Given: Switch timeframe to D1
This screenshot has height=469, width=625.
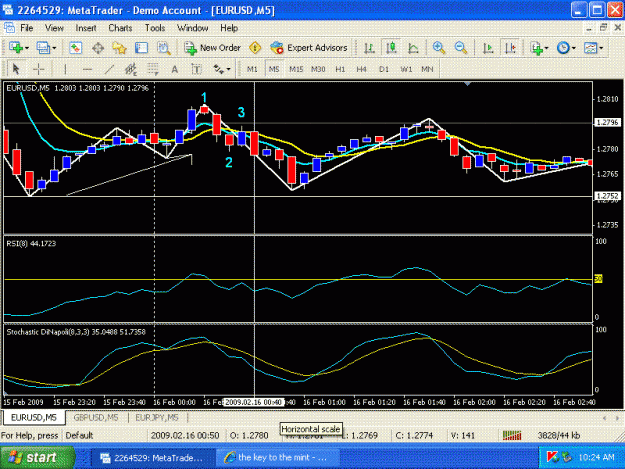Looking at the screenshot, I should 384,69.
